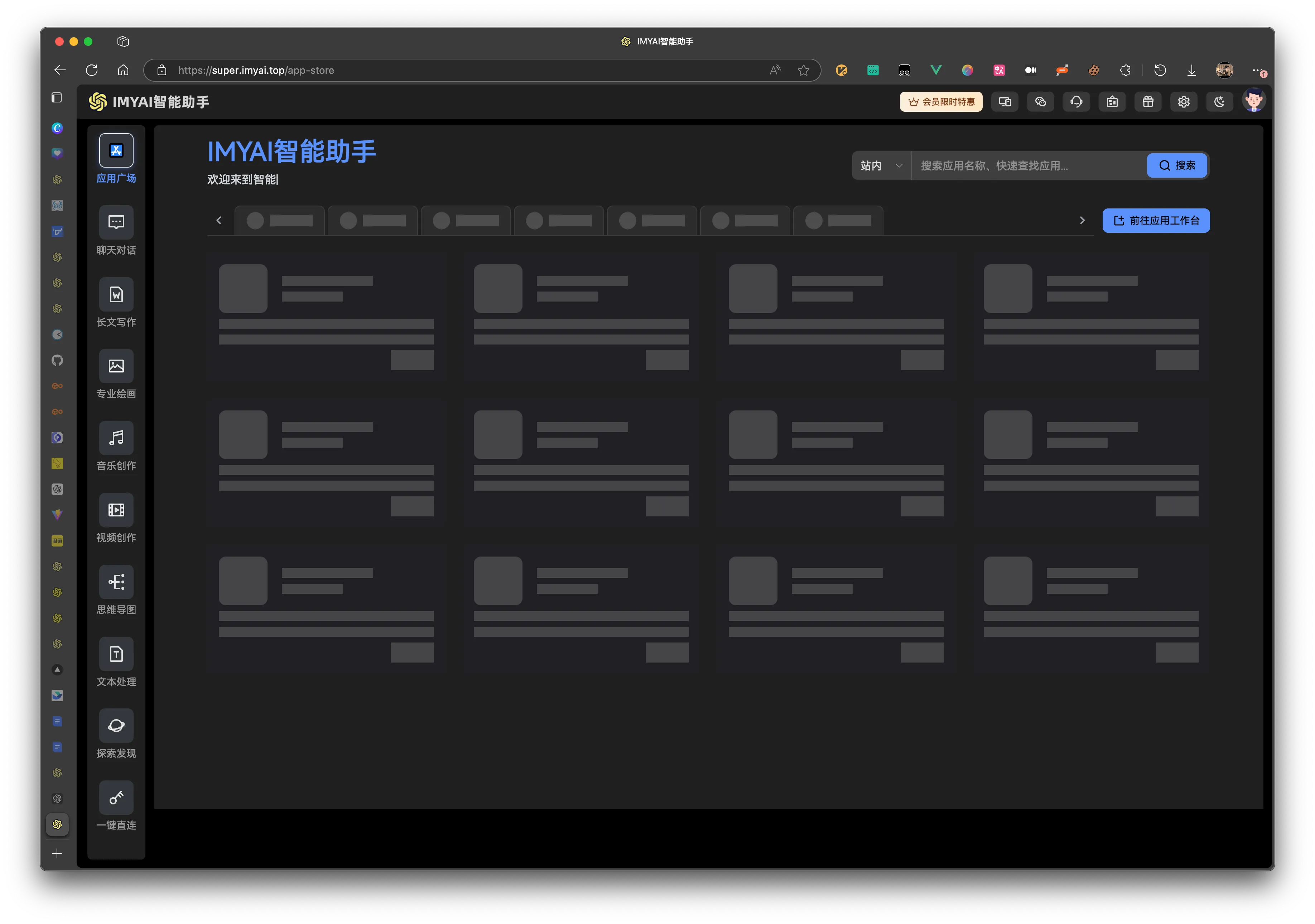The image size is (1315, 924).
Task: Click the browser back arrow
Action: tap(60, 70)
